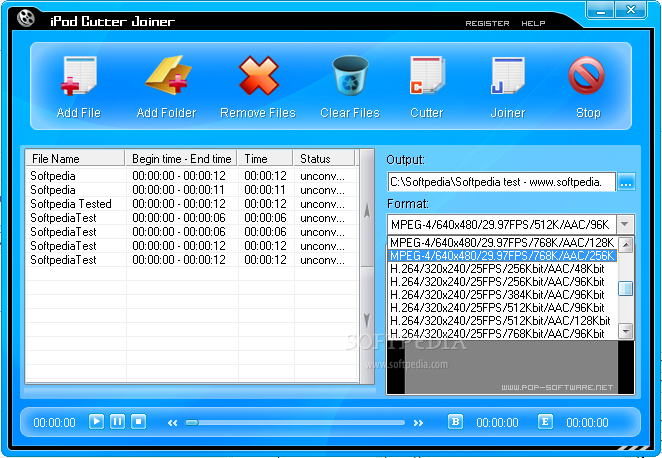Screen dimensions: 662x458
Task: Move selected file down with the down arrow
Action: click(x=367, y=321)
